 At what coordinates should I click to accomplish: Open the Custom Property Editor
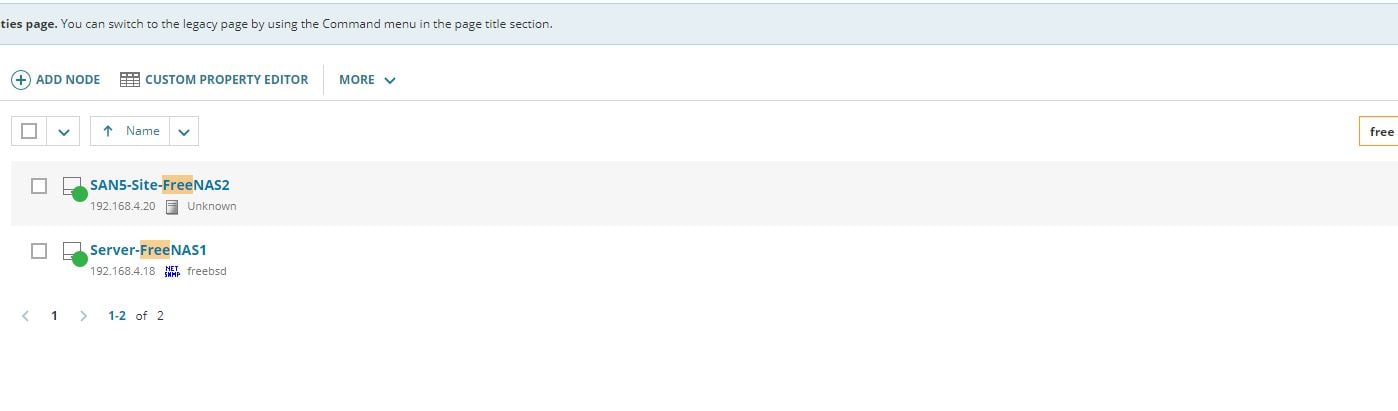click(x=226, y=80)
